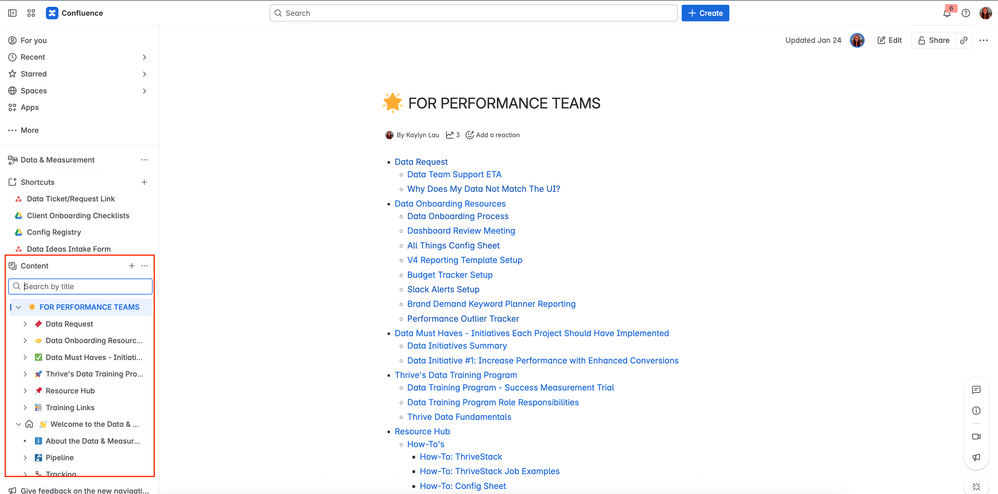The width and height of the screenshot is (998, 494).
Task: Open Data Ticket/Request Link shortcut
Action: pos(71,199)
